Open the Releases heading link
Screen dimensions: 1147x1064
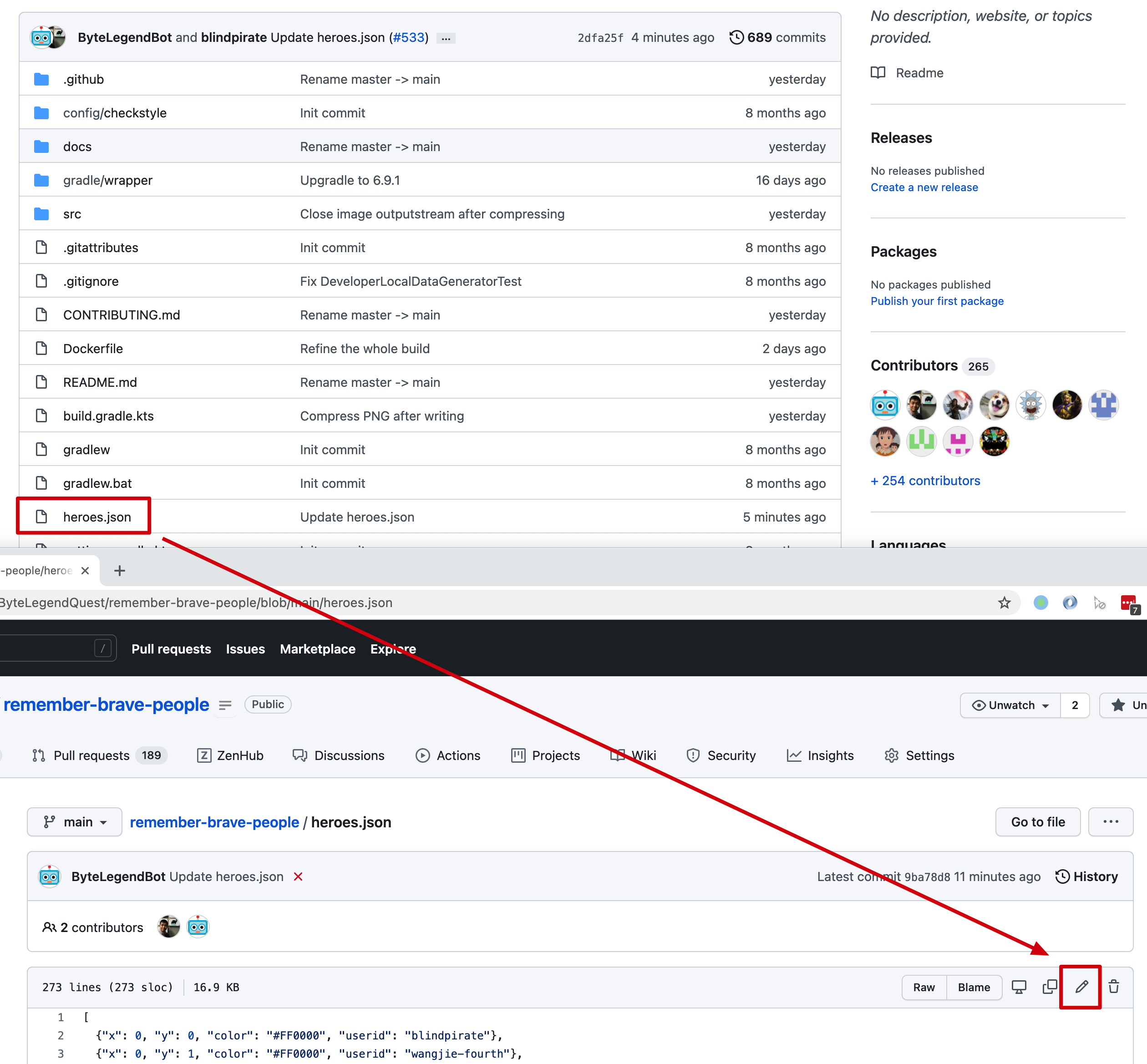click(x=901, y=137)
